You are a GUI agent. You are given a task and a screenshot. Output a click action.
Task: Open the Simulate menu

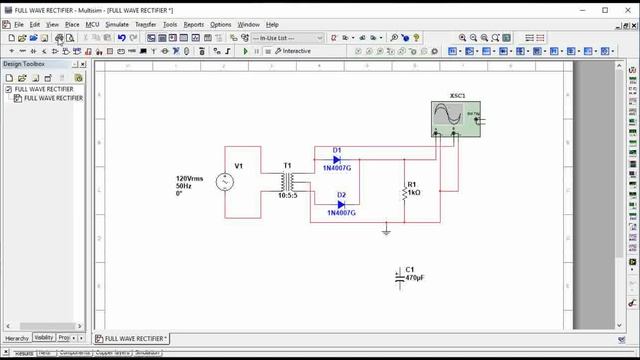click(117, 25)
